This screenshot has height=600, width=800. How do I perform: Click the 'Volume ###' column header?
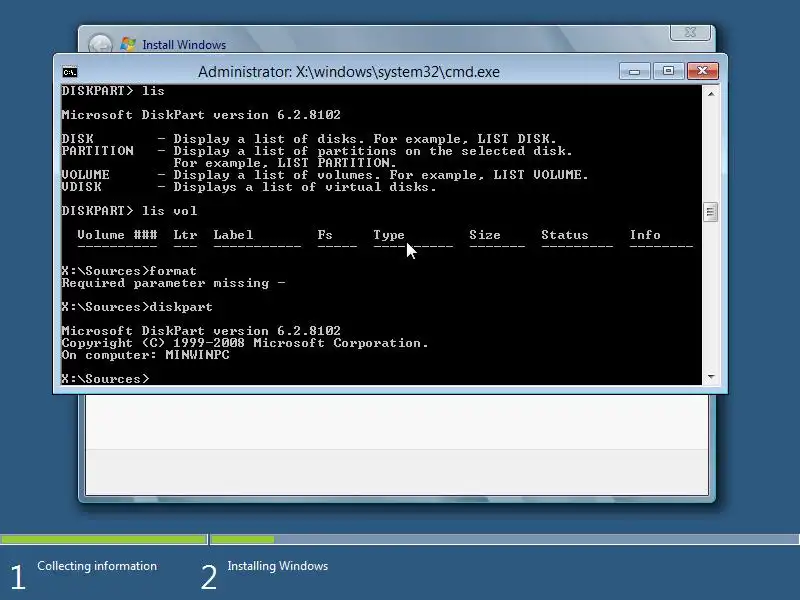pos(117,235)
